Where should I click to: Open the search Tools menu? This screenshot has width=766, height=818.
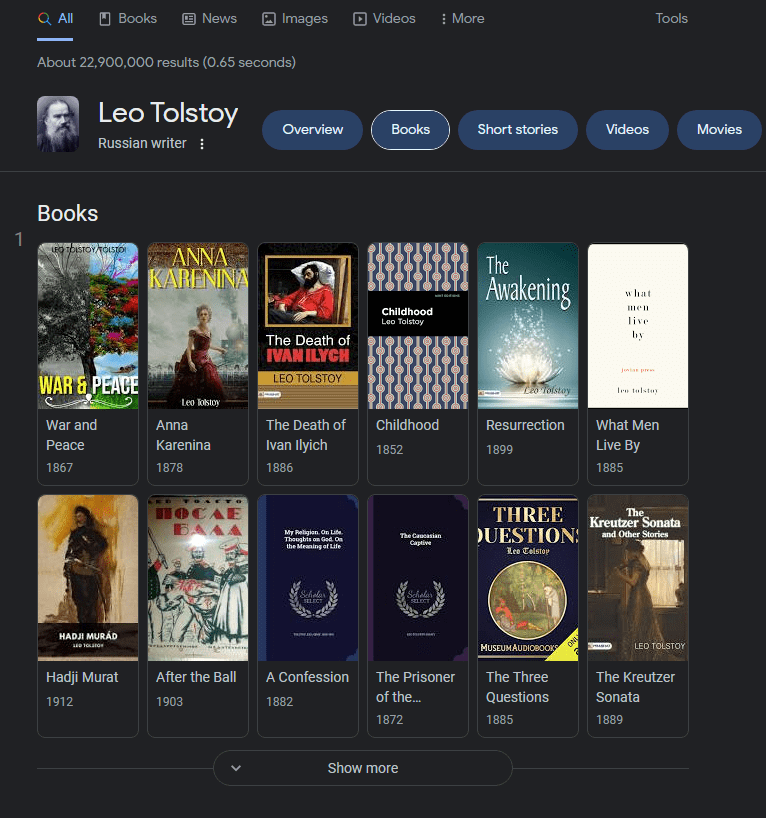tap(672, 19)
